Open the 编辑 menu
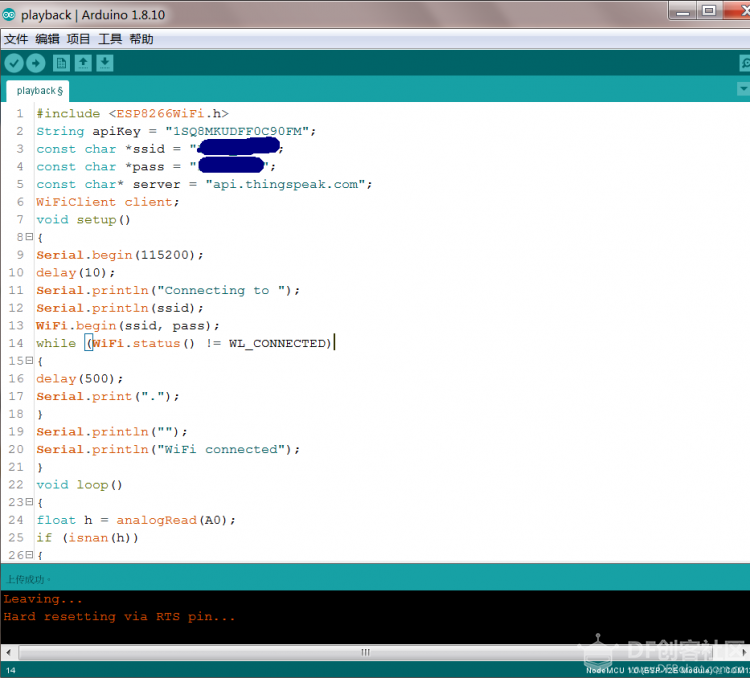The width and height of the screenshot is (750, 678). (47, 39)
